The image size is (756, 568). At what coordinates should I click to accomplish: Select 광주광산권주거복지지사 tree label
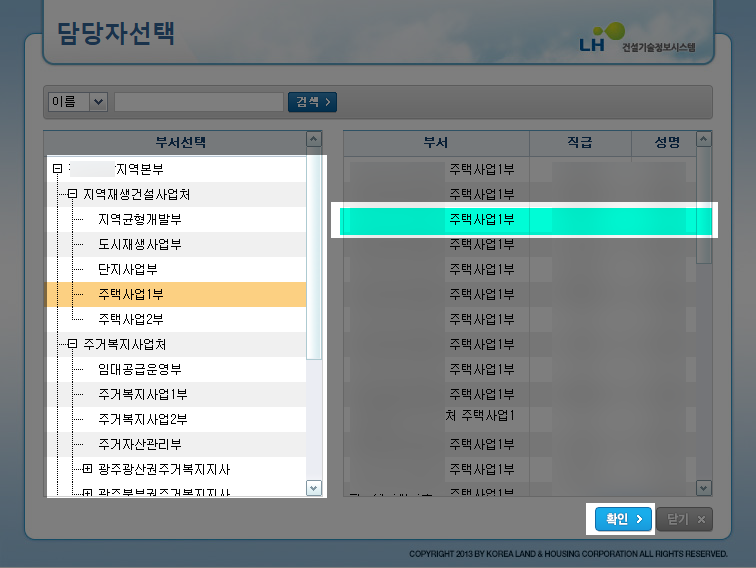(x=164, y=469)
